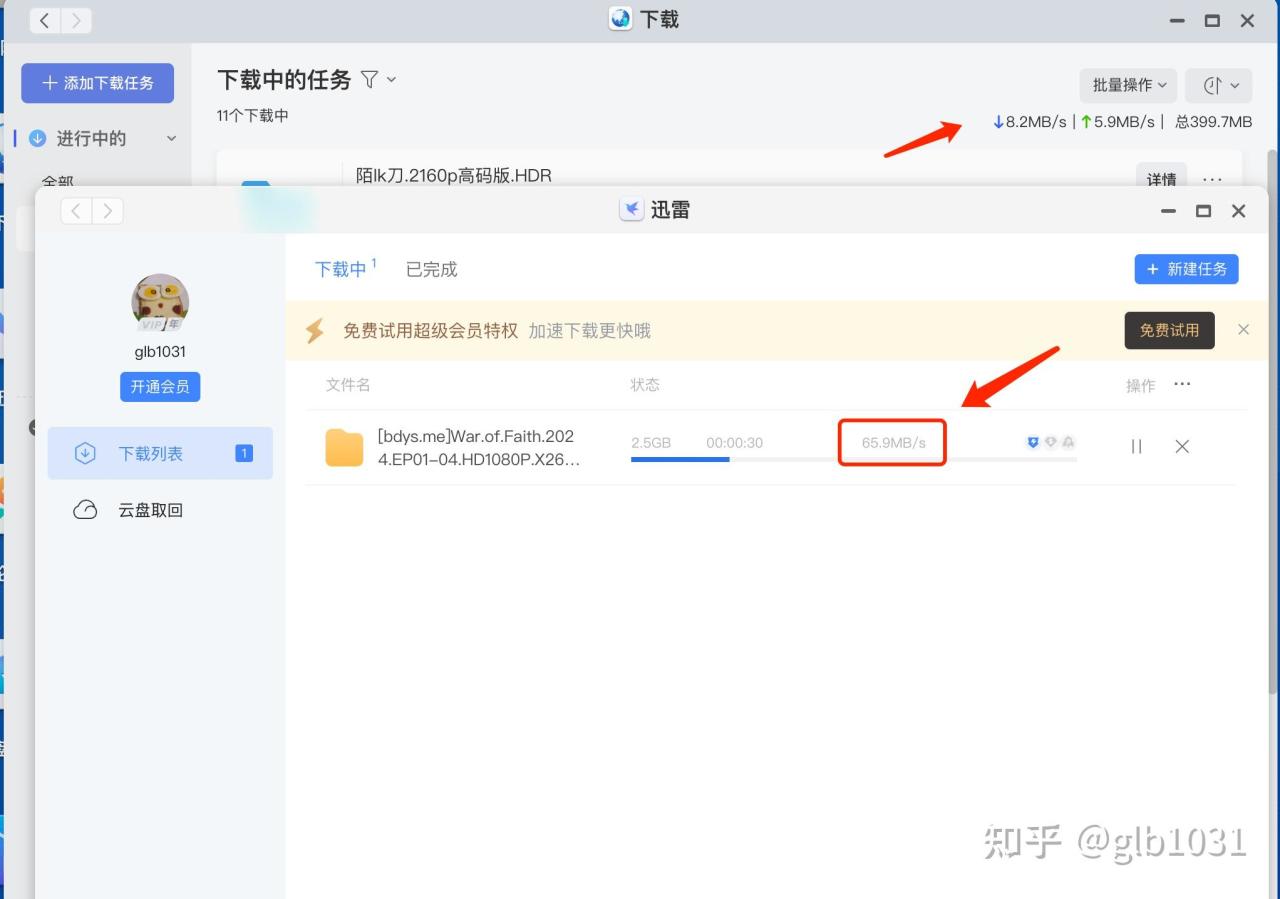Select the 下载中 tab
The width and height of the screenshot is (1280, 899).
[x=340, y=269]
